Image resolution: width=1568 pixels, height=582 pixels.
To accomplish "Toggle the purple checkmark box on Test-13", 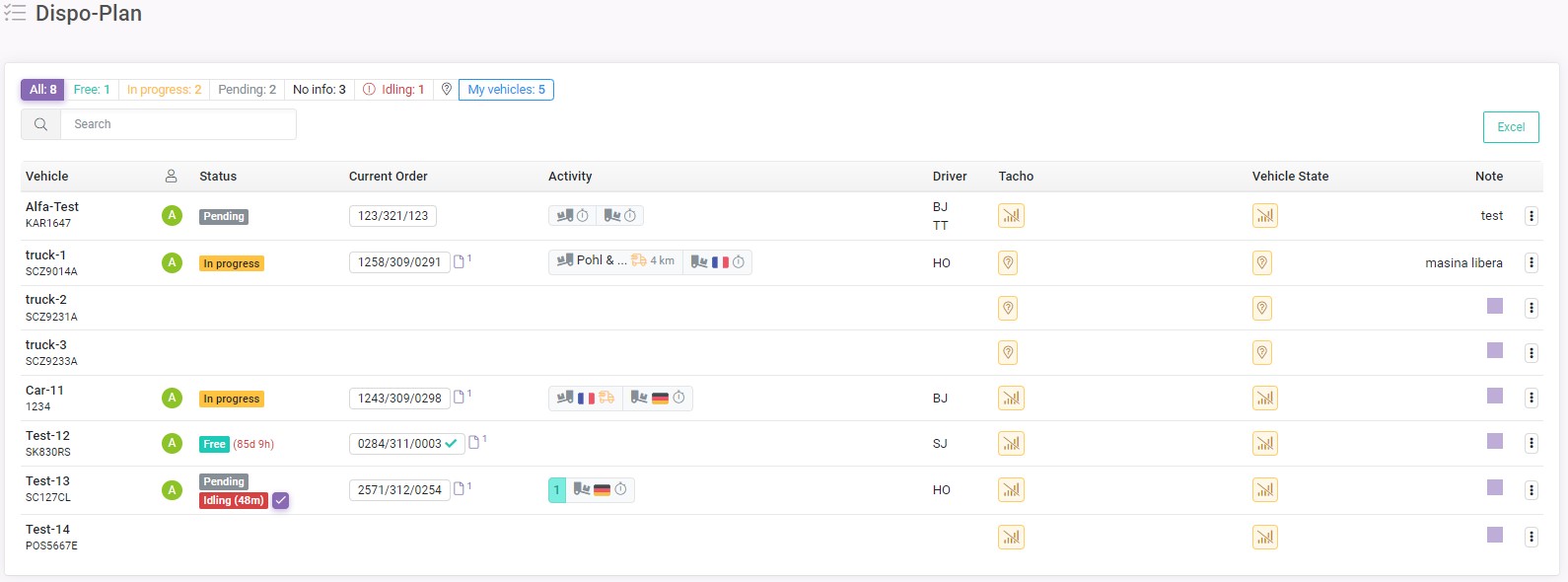I will click(281, 500).
